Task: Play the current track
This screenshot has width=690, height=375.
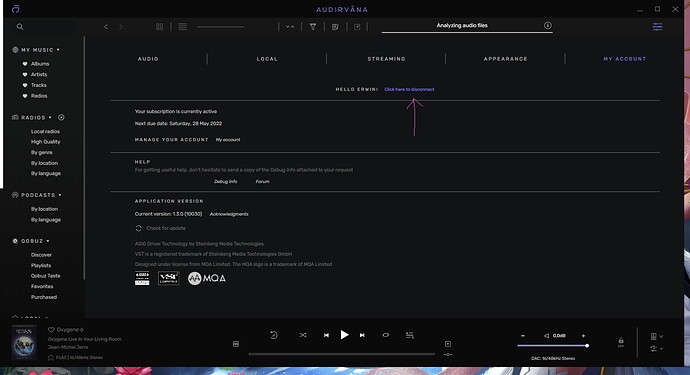Action: (x=344, y=335)
